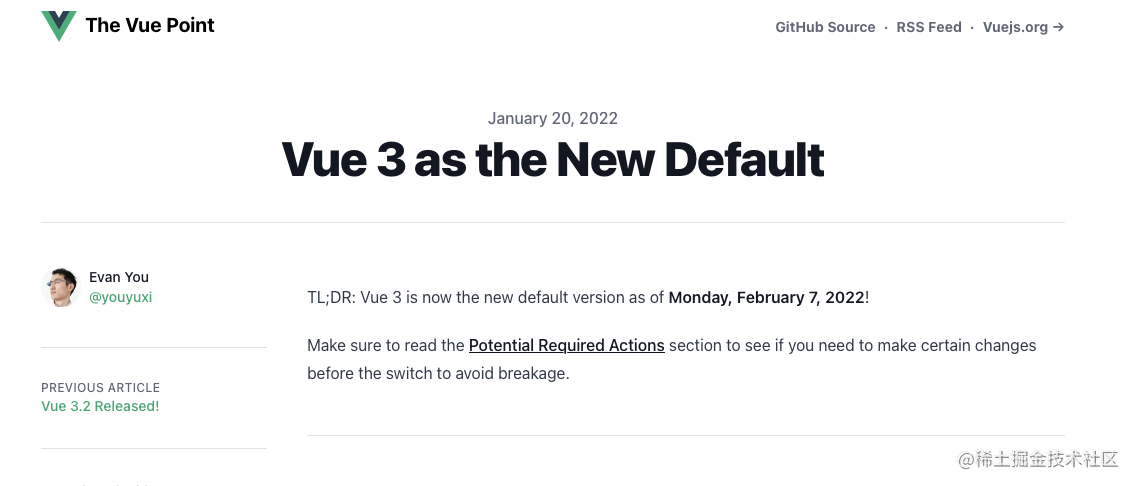Click the arrow icon after Vuejs.org
The image size is (1135, 486).
point(1058,28)
